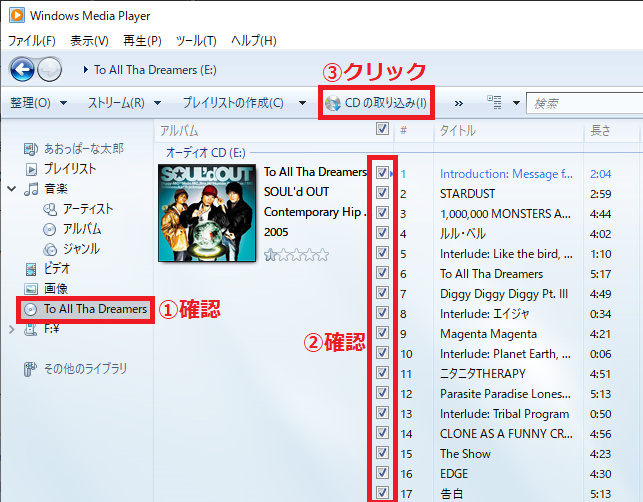Click the 画像 pictures icon

click(x=31, y=289)
